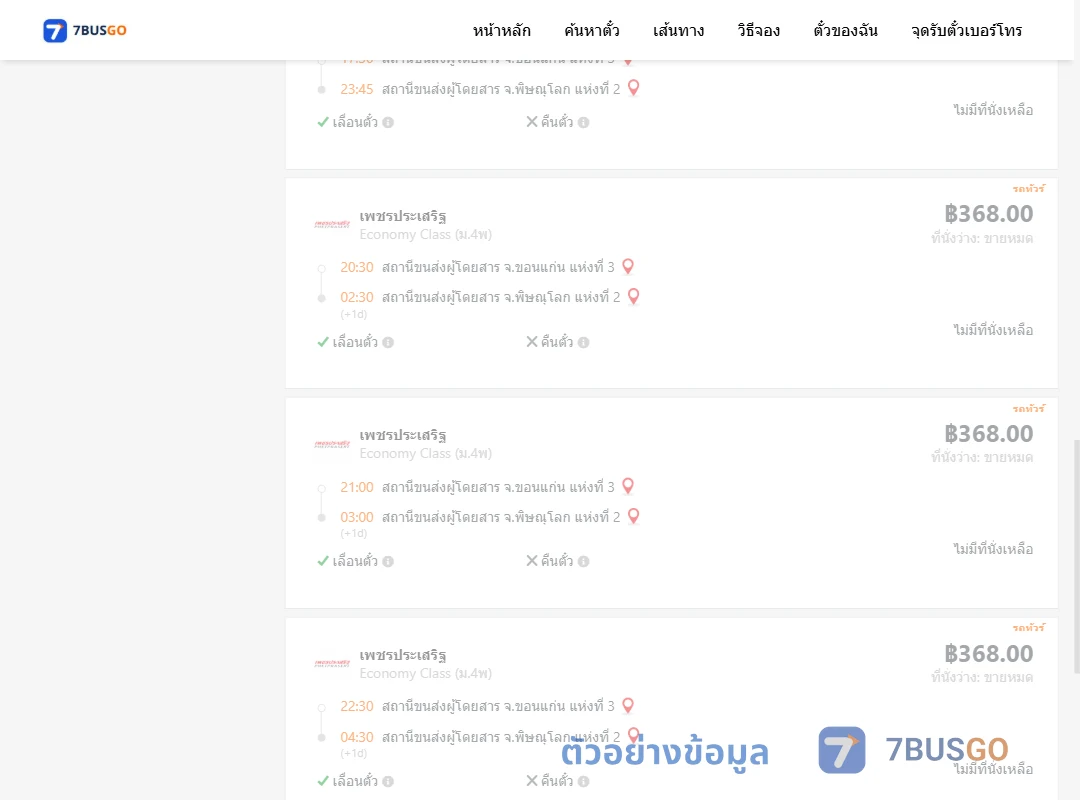Click info icon next to เลื่อนตั๋ว in 20:30 card

(x=388, y=342)
